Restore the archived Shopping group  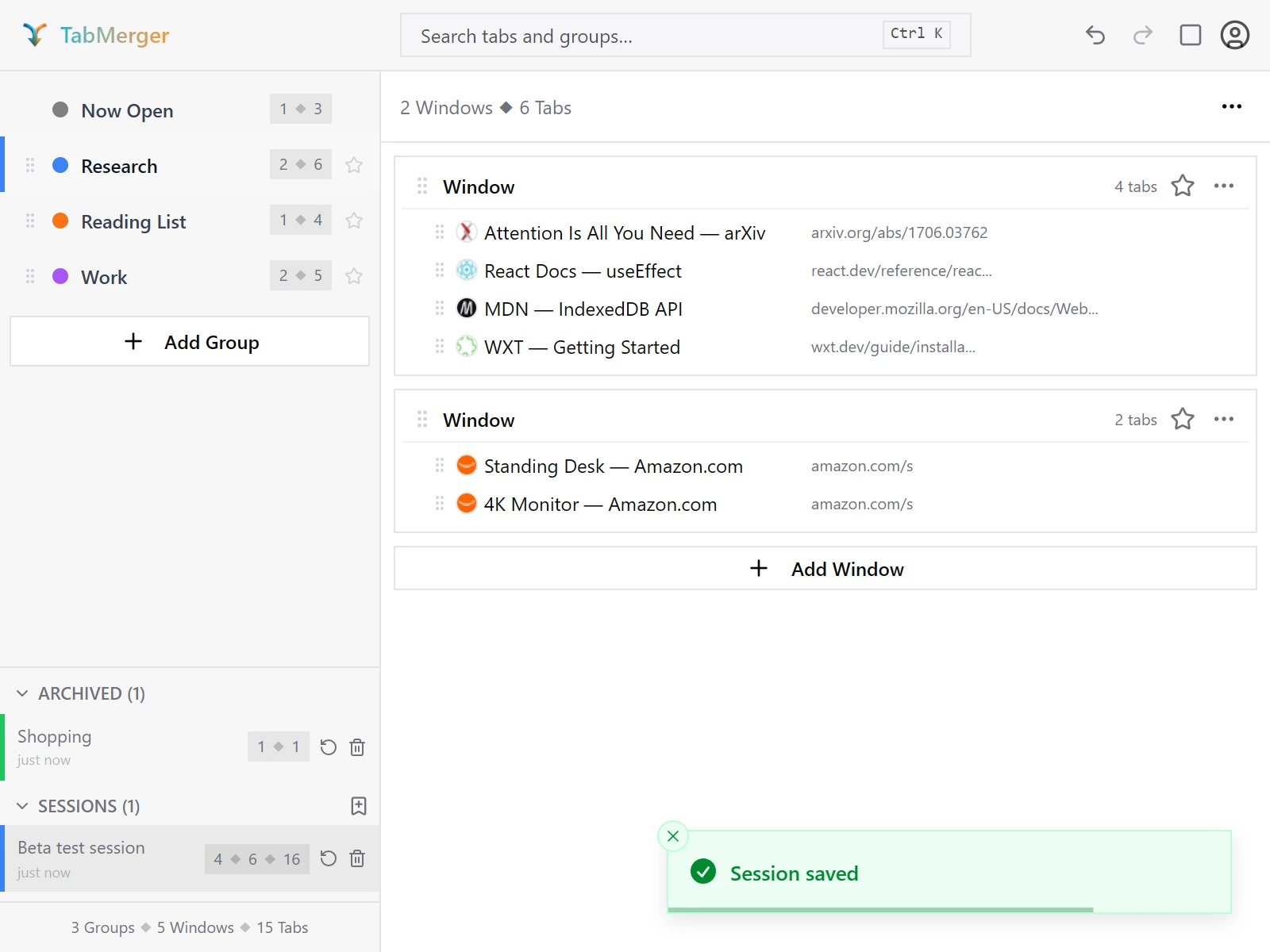point(329,747)
